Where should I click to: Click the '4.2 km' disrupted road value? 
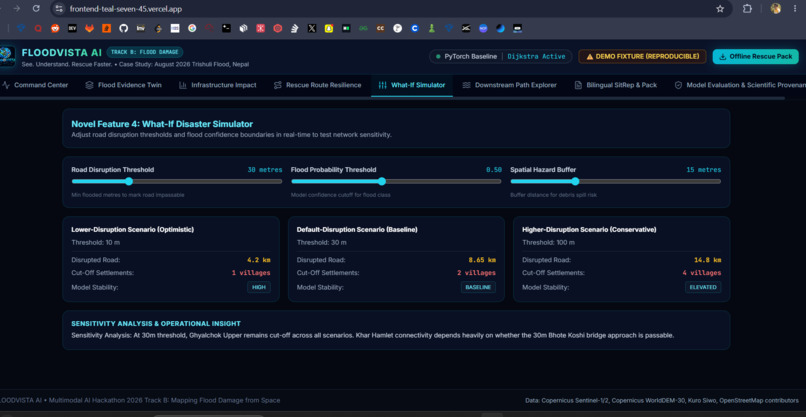[x=259, y=260]
